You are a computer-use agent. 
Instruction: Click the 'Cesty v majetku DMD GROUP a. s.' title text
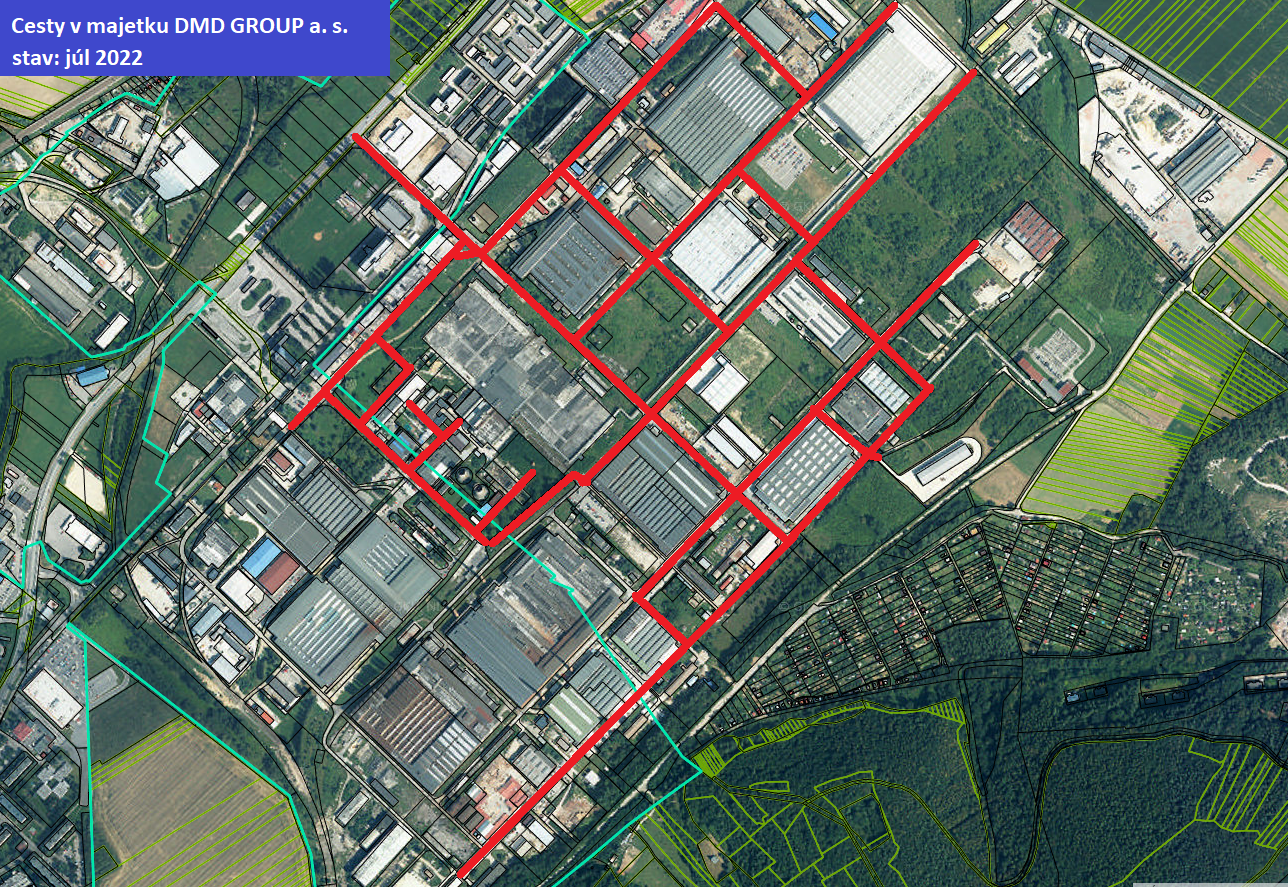click(180, 26)
